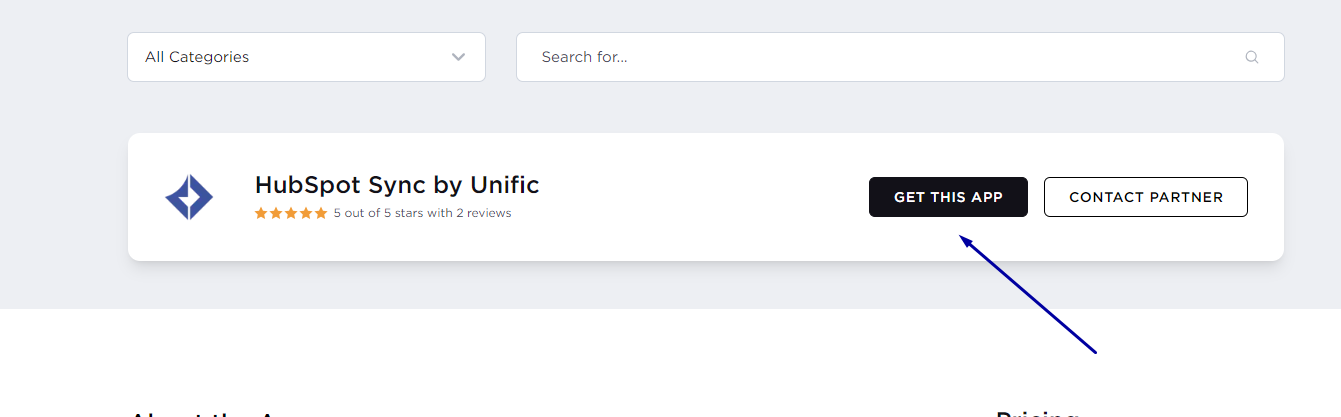Click the first orange rating star
The width and height of the screenshot is (1341, 417).
[x=261, y=213]
